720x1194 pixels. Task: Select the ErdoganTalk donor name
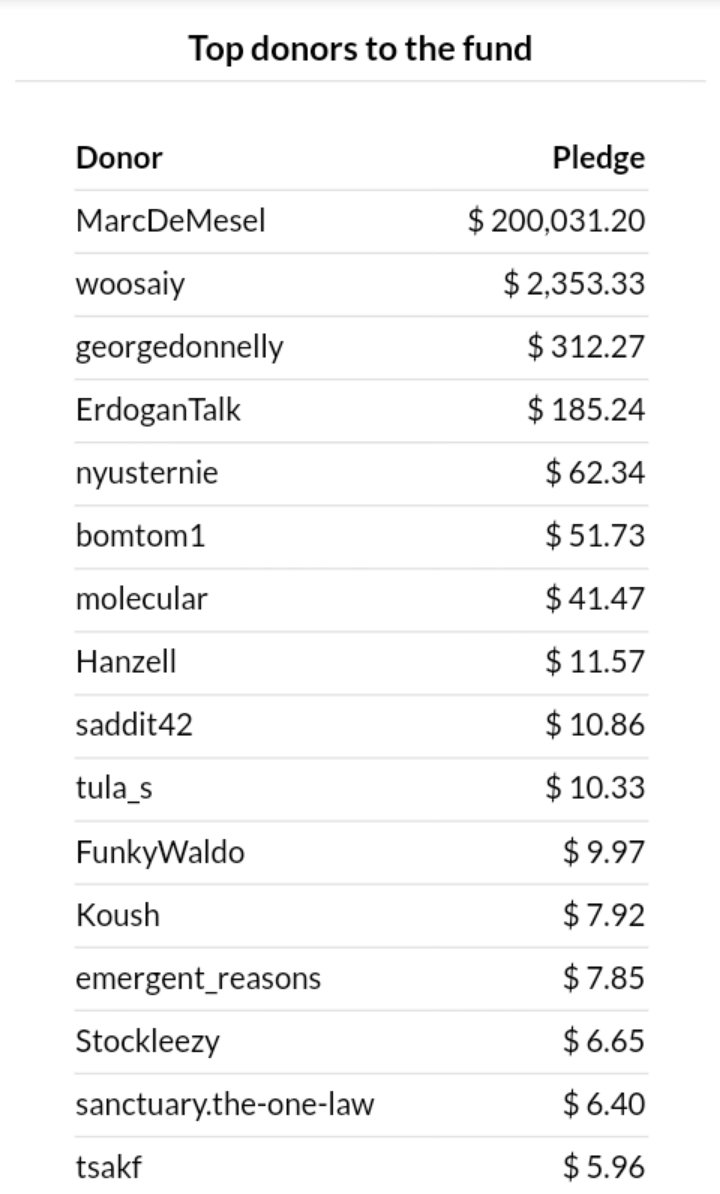tap(158, 410)
